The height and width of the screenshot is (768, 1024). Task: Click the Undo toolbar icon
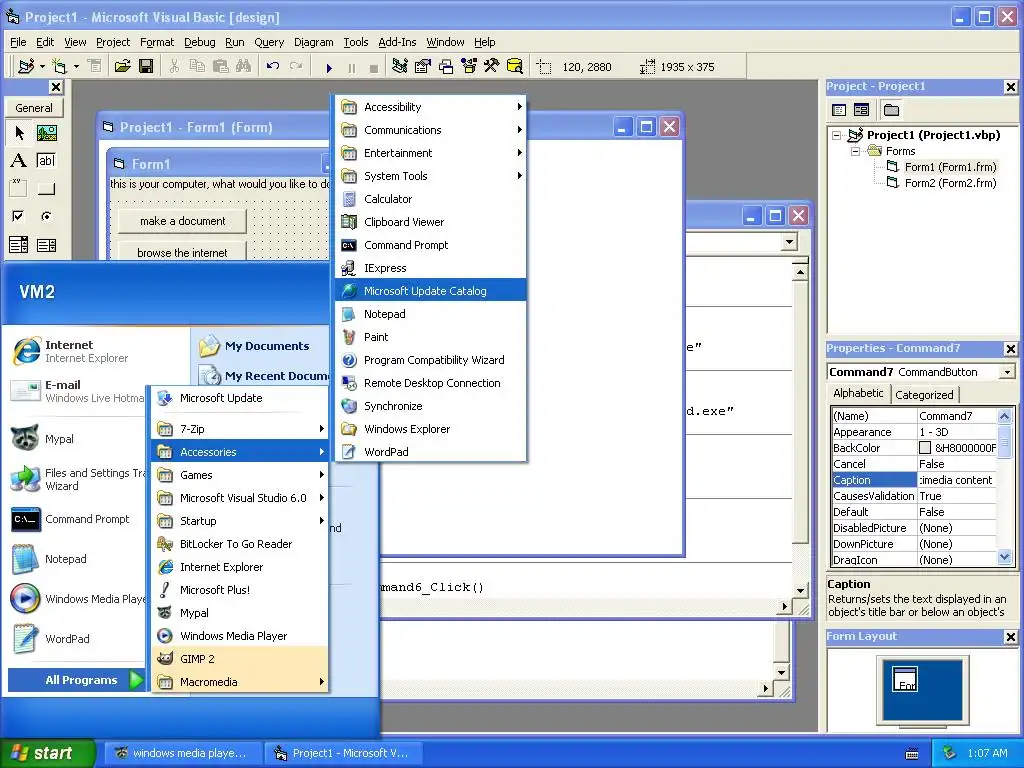(273, 66)
